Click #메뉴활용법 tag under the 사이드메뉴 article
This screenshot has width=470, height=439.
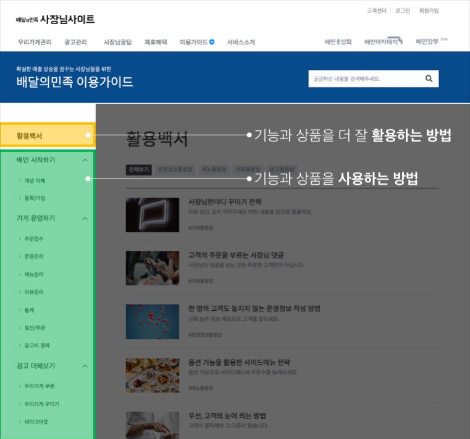pos(201,388)
